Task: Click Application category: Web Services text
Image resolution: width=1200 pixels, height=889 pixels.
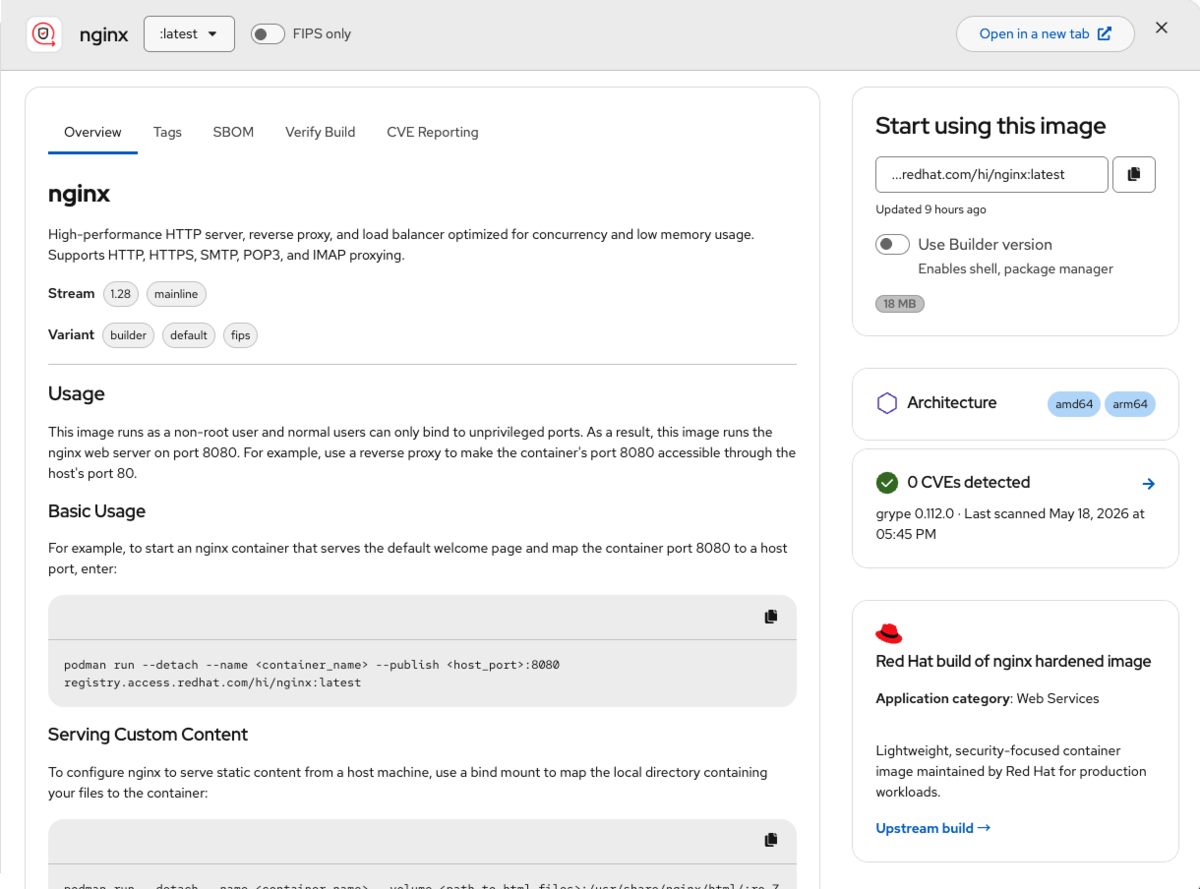Action: pyautogui.click(x=987, y=699)
